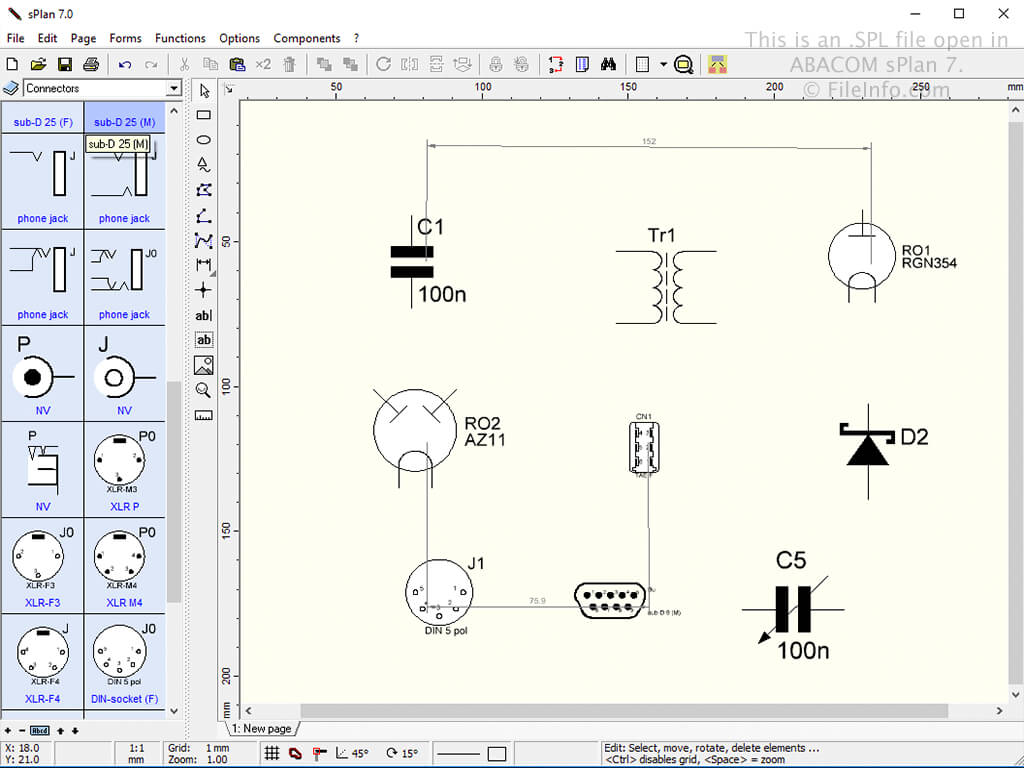1024x768 pixels.
Task: Pick the DIN-socket (F) component
Action: click(124, 663)
